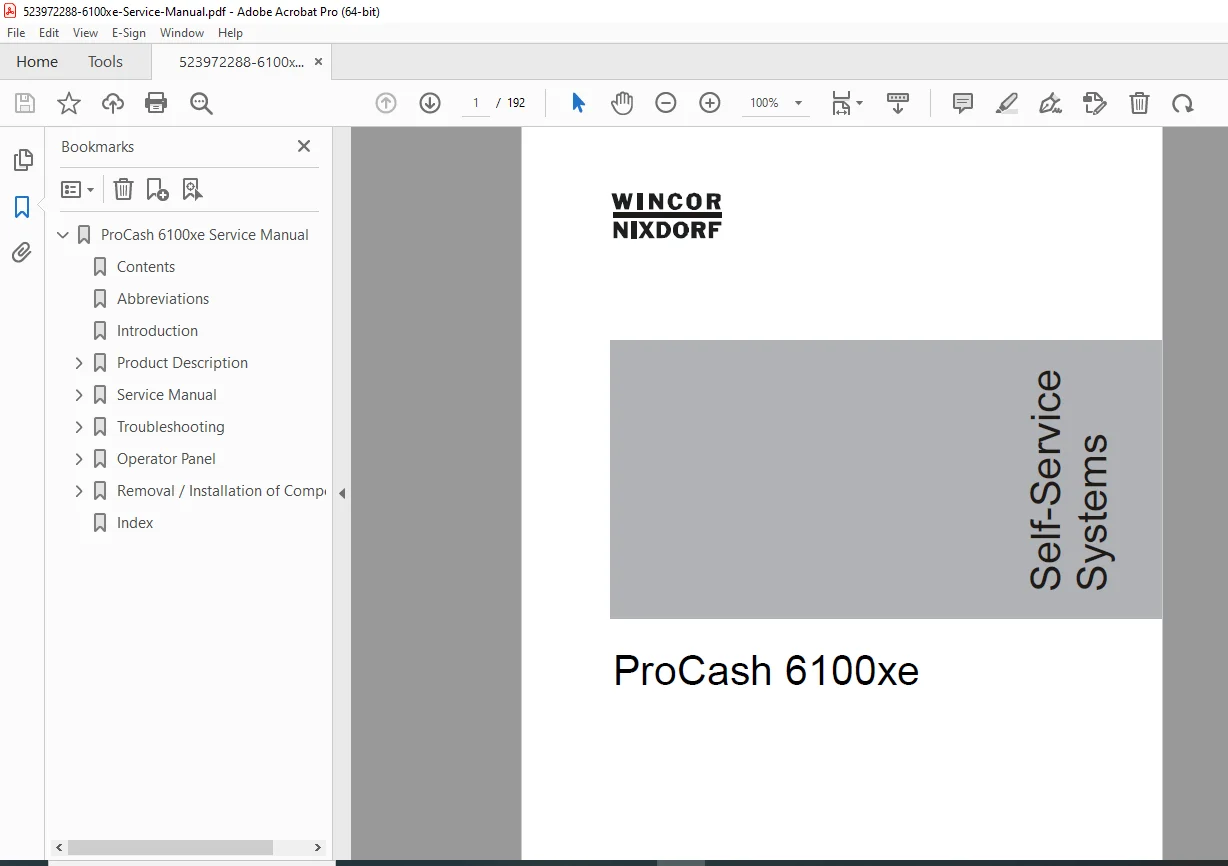Select the Operator Panel bookmark label
This screenshot has height=866, width=1228.
pos(166,459)
